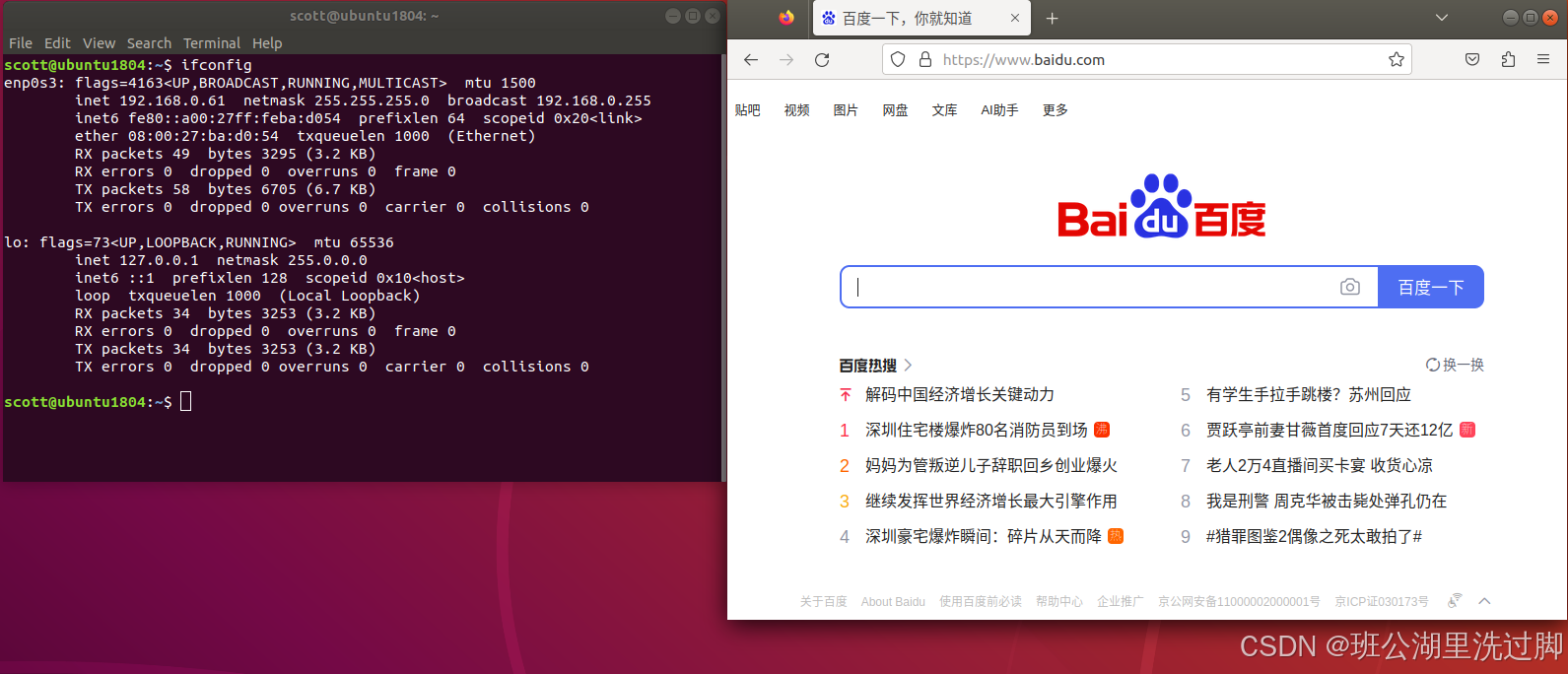Go back with the Firefox back arrow
Image resolution: width=1568 pixels, height=674 pixels.
click(x=751, y=60)
